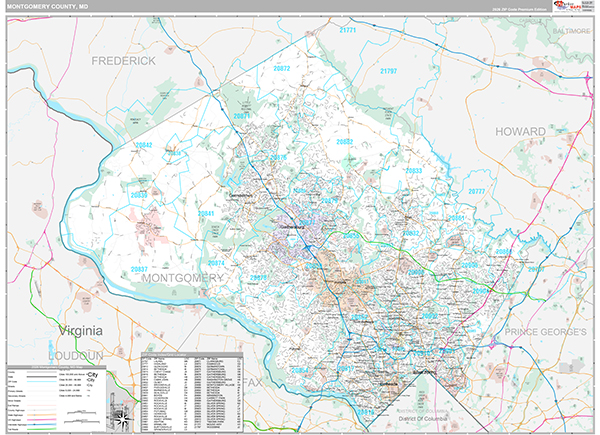This screenshot has height=435, width=600.
Task: Click the PRINCE GEORGE'S county label
Action: 548,331
